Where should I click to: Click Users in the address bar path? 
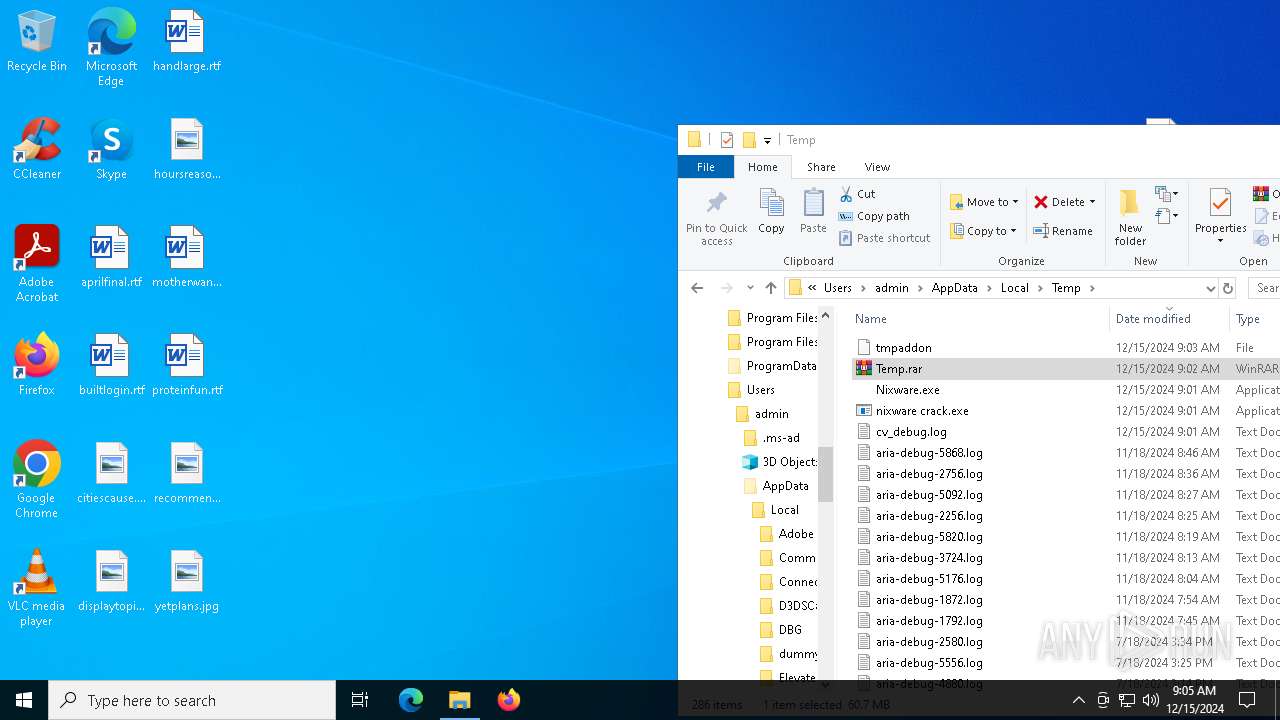click(838, 288)
